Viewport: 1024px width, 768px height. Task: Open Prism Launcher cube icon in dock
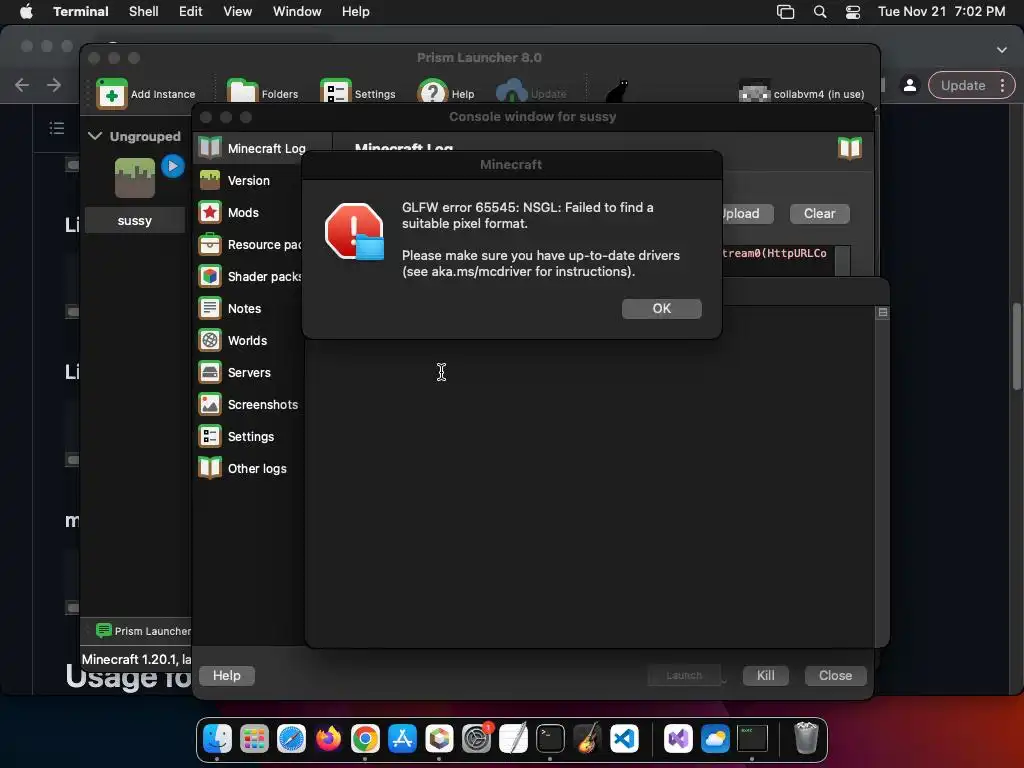[439, 739]
